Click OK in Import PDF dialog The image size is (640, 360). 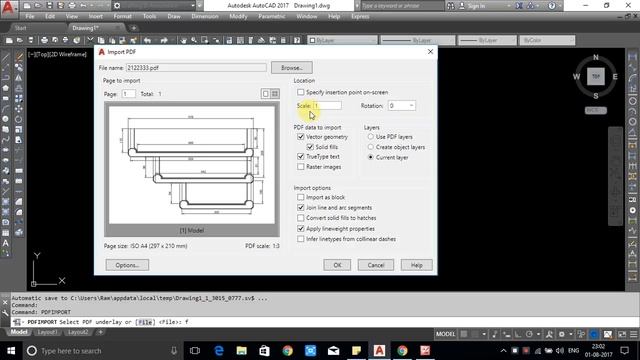point(337,265)
